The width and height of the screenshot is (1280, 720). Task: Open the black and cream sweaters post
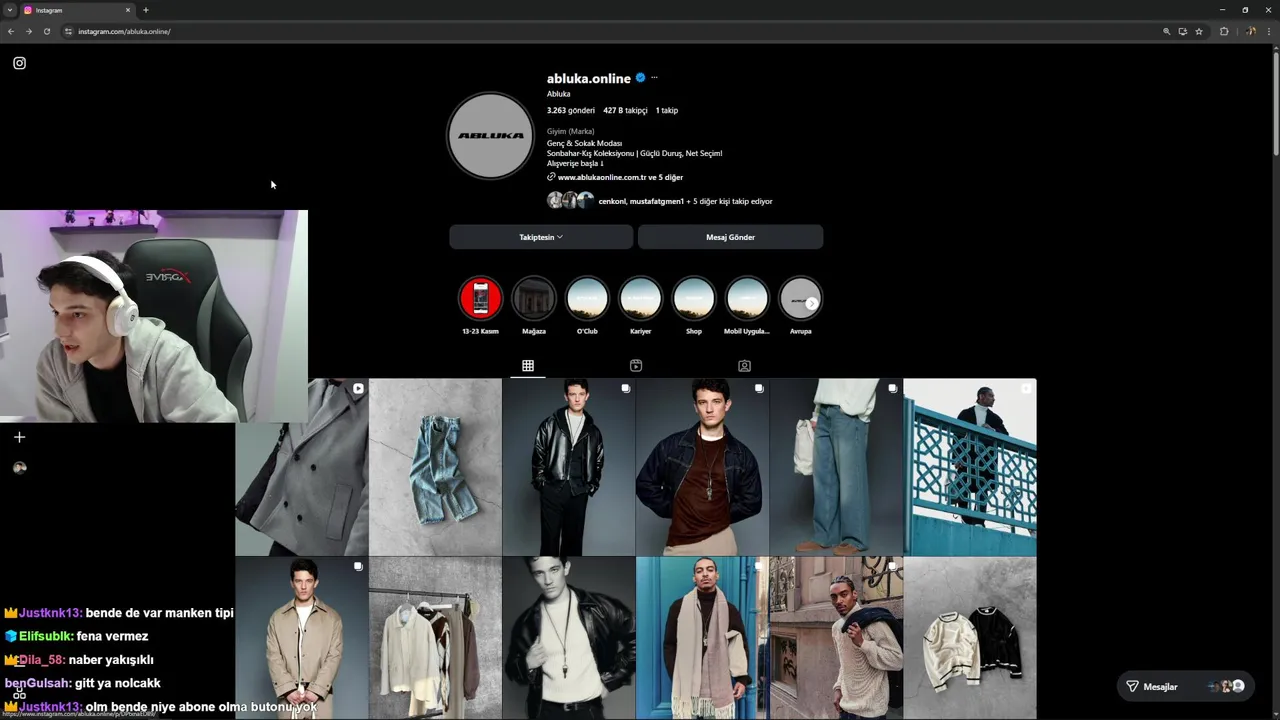[x=970, y=638]
